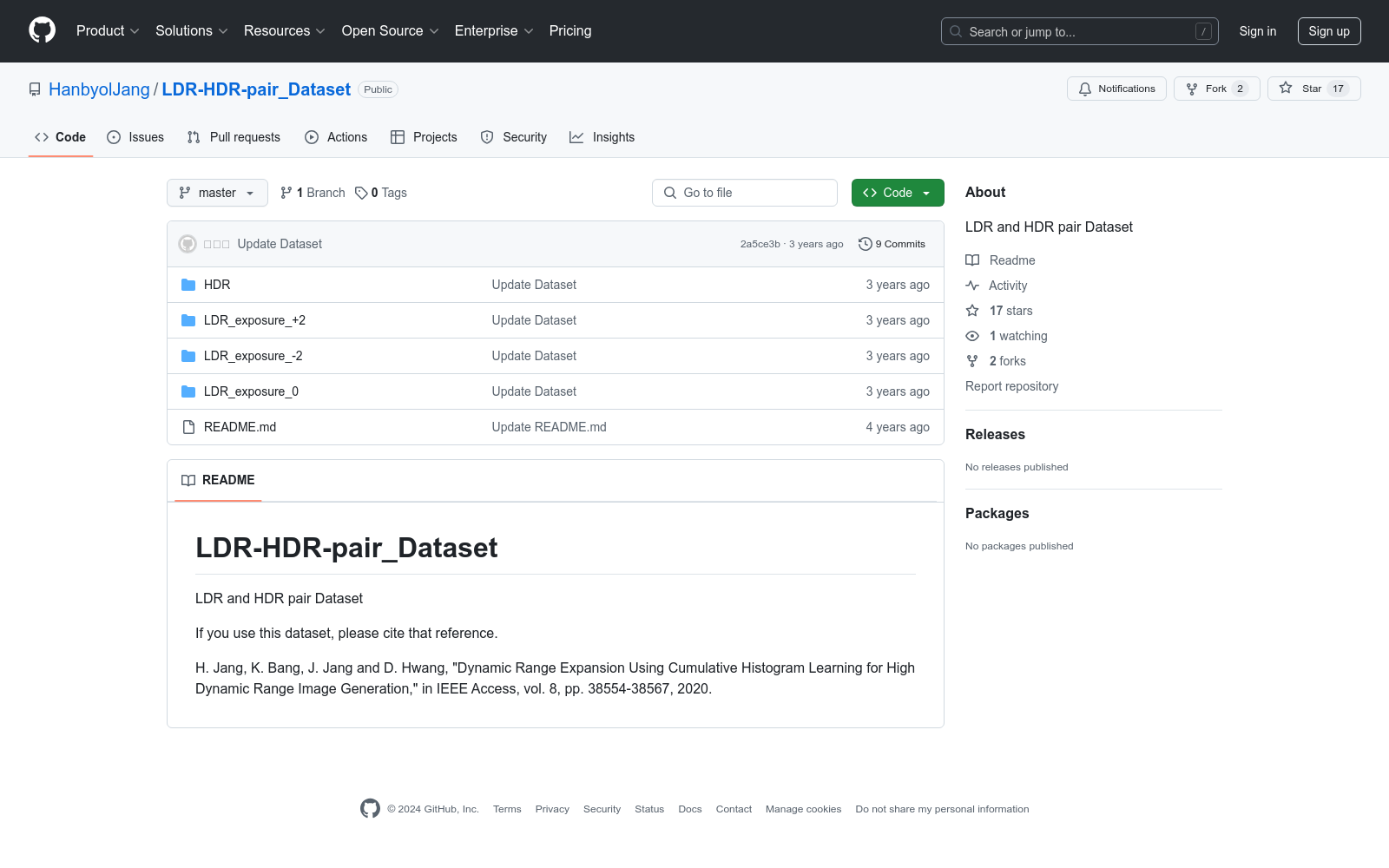This screenshot has width=1389, height=868.
Task: Click the tag icon beside 0 Tags
Action: click(x=361, y=193)
